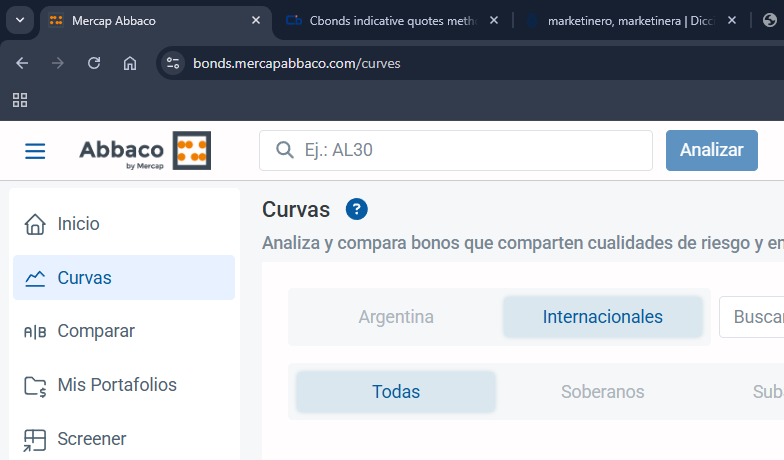The image size is (784, 460).
Task: Open Screener in the sidebar
Action: [x=124, y=439]
